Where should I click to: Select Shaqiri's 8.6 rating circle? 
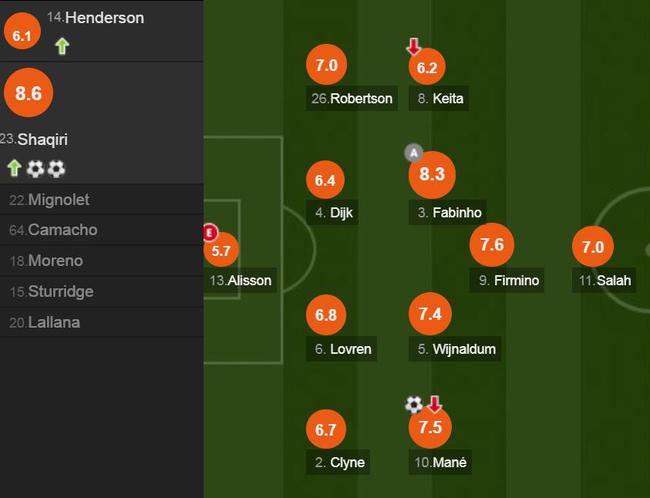pos(29,92)
